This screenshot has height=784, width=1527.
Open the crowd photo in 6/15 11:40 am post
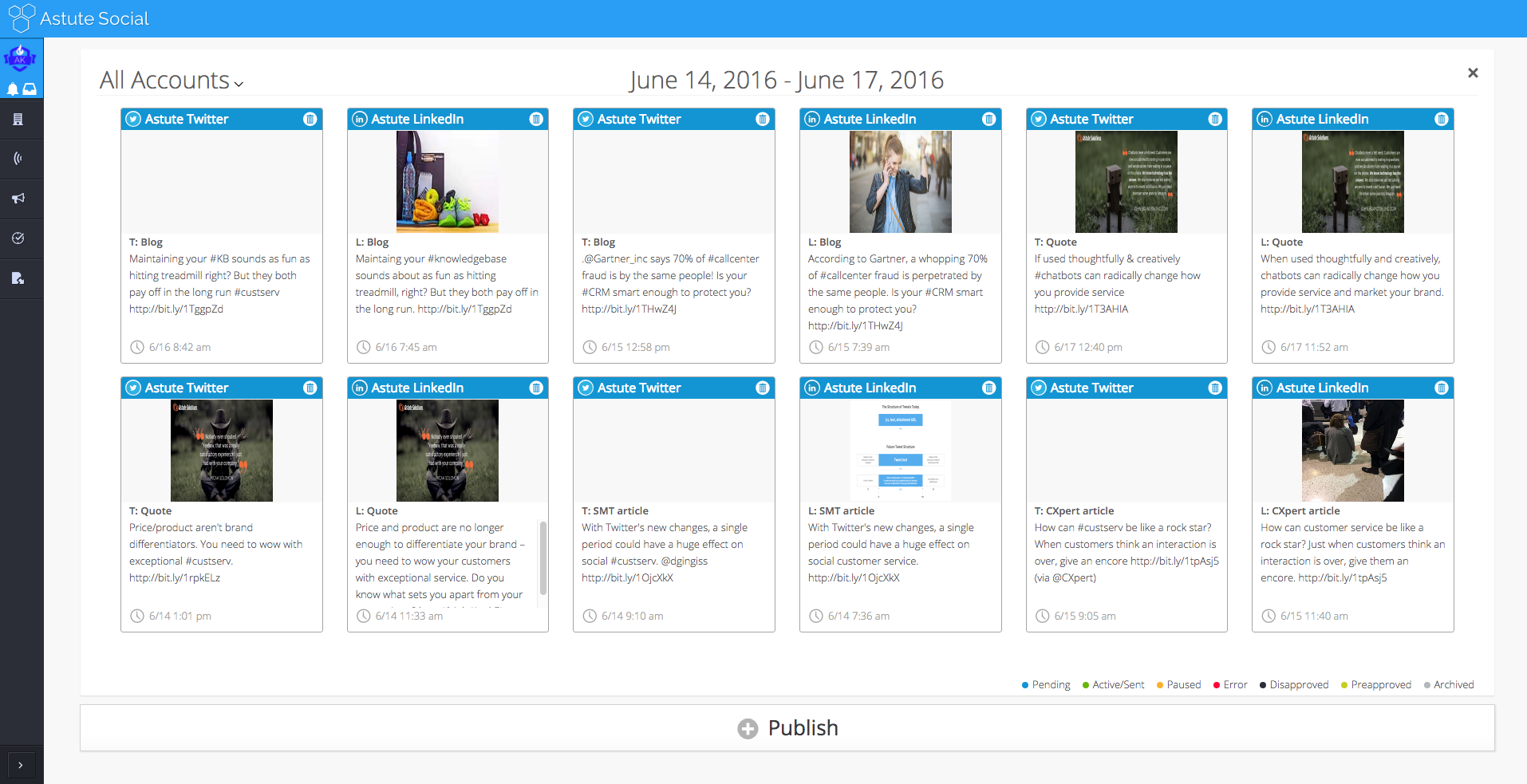point(1353,451)
